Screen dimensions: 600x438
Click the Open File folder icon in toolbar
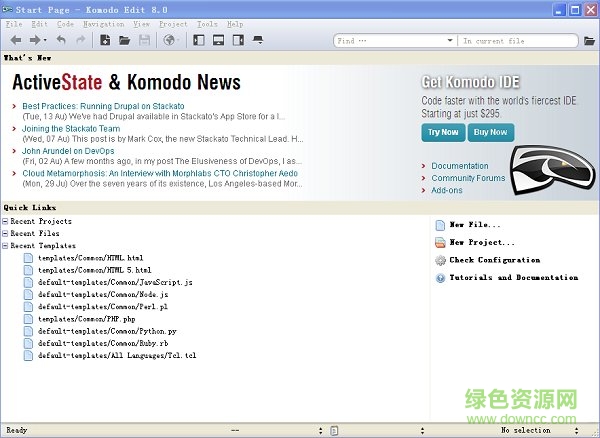124,40
